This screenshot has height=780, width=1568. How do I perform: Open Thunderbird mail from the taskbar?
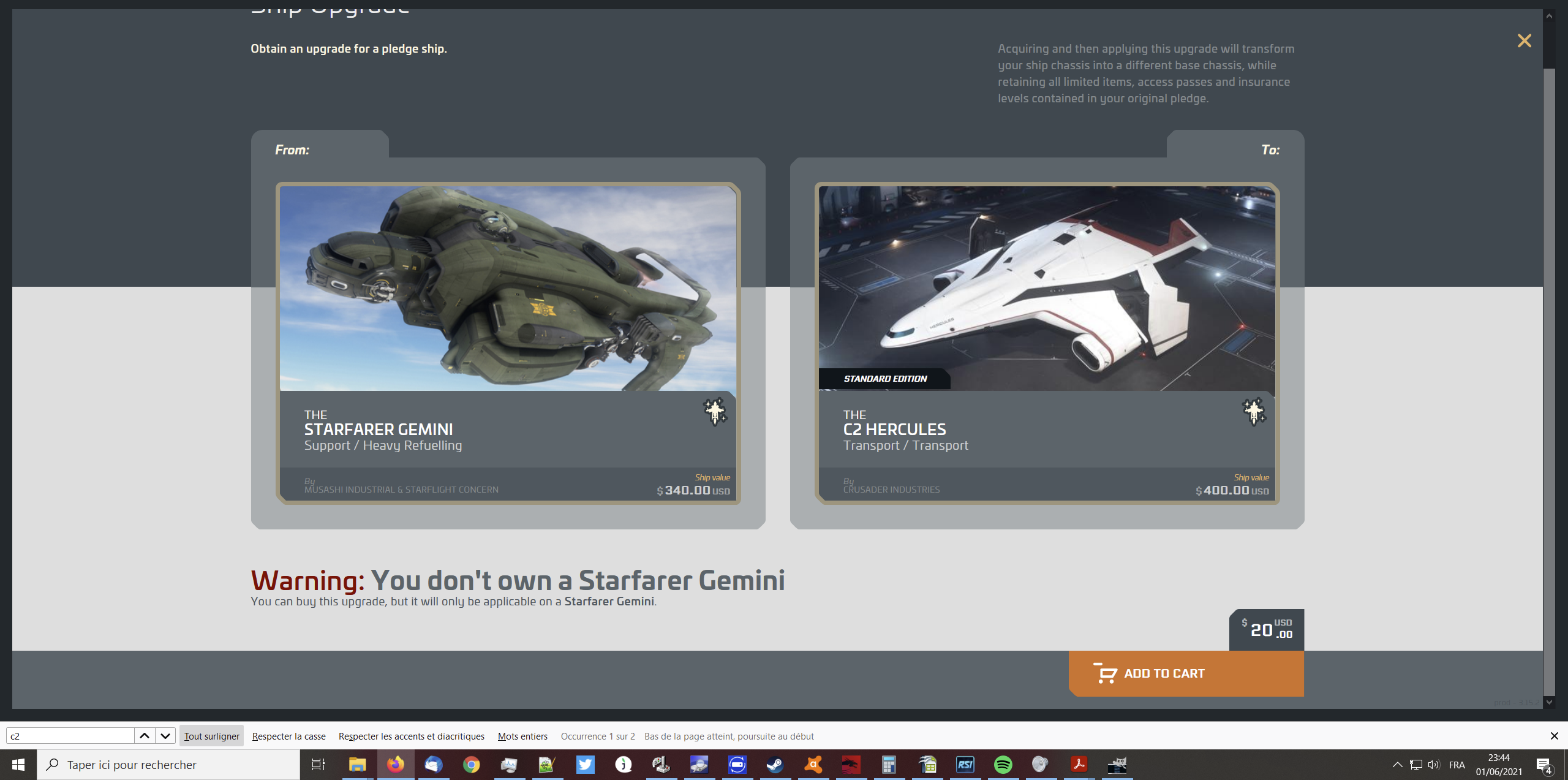pos(433,765)
